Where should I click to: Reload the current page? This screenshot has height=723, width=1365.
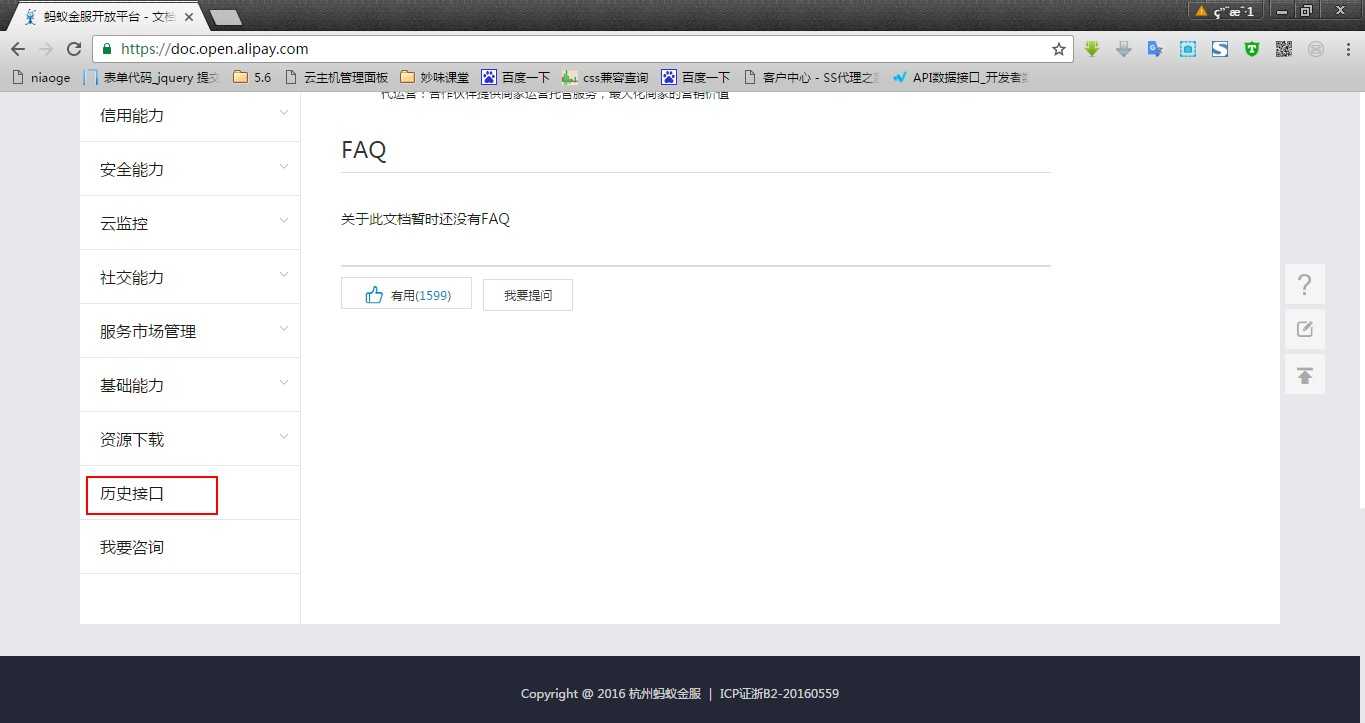[x=73, y=49]
